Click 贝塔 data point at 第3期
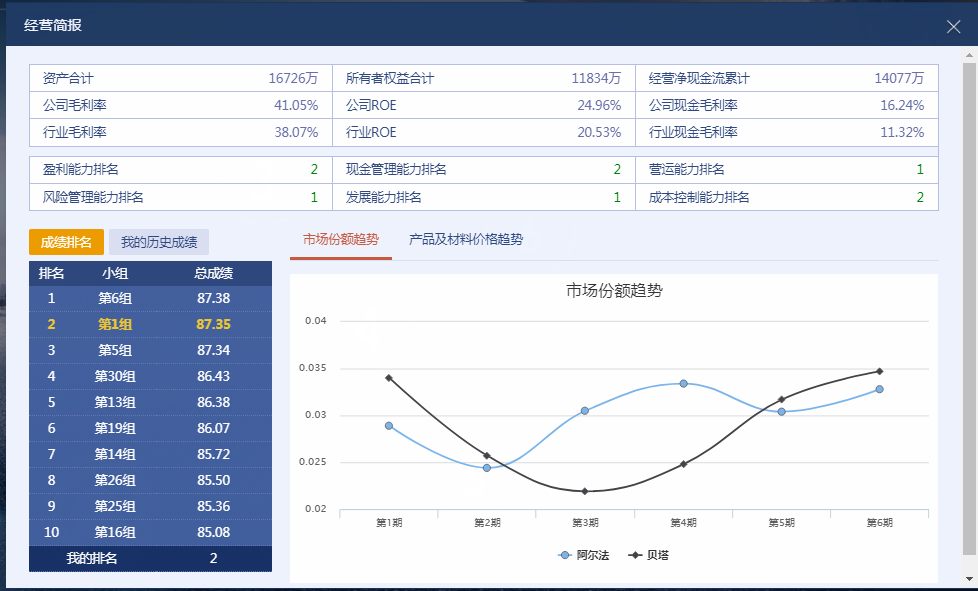This screenshot has width=978, height=591. click(585, 491)
